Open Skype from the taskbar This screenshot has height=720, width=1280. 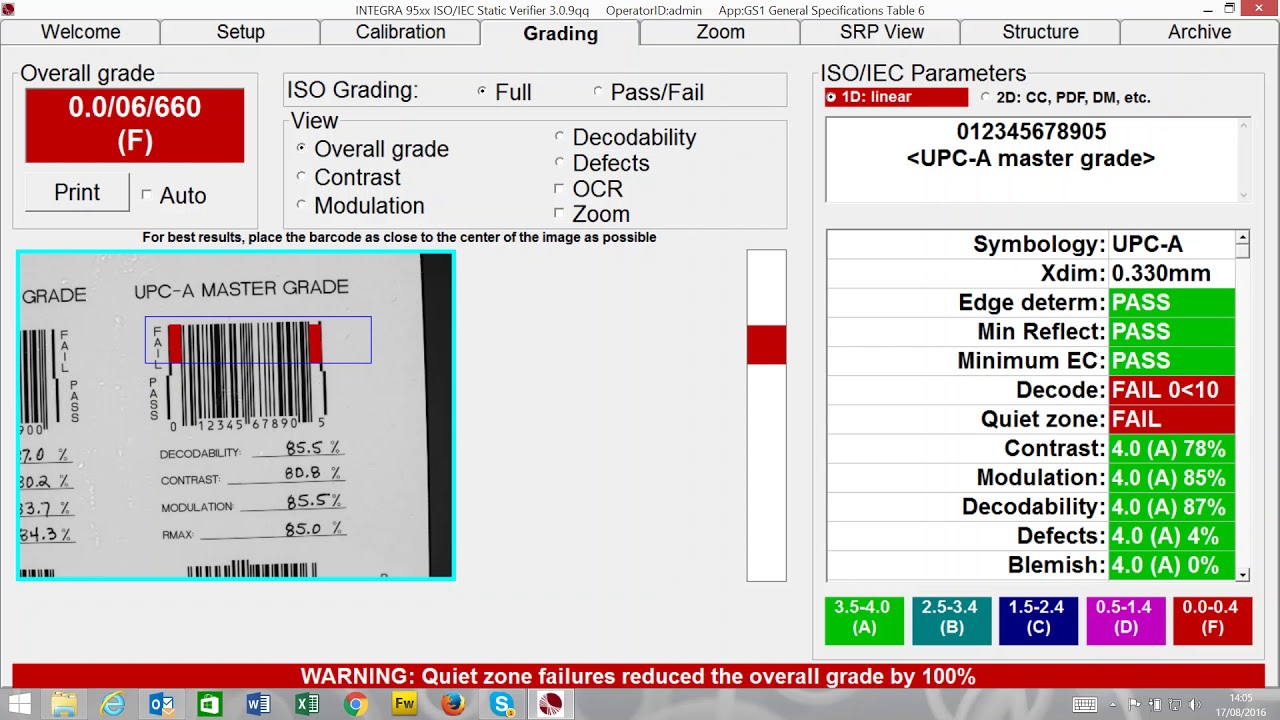point(501,704)
